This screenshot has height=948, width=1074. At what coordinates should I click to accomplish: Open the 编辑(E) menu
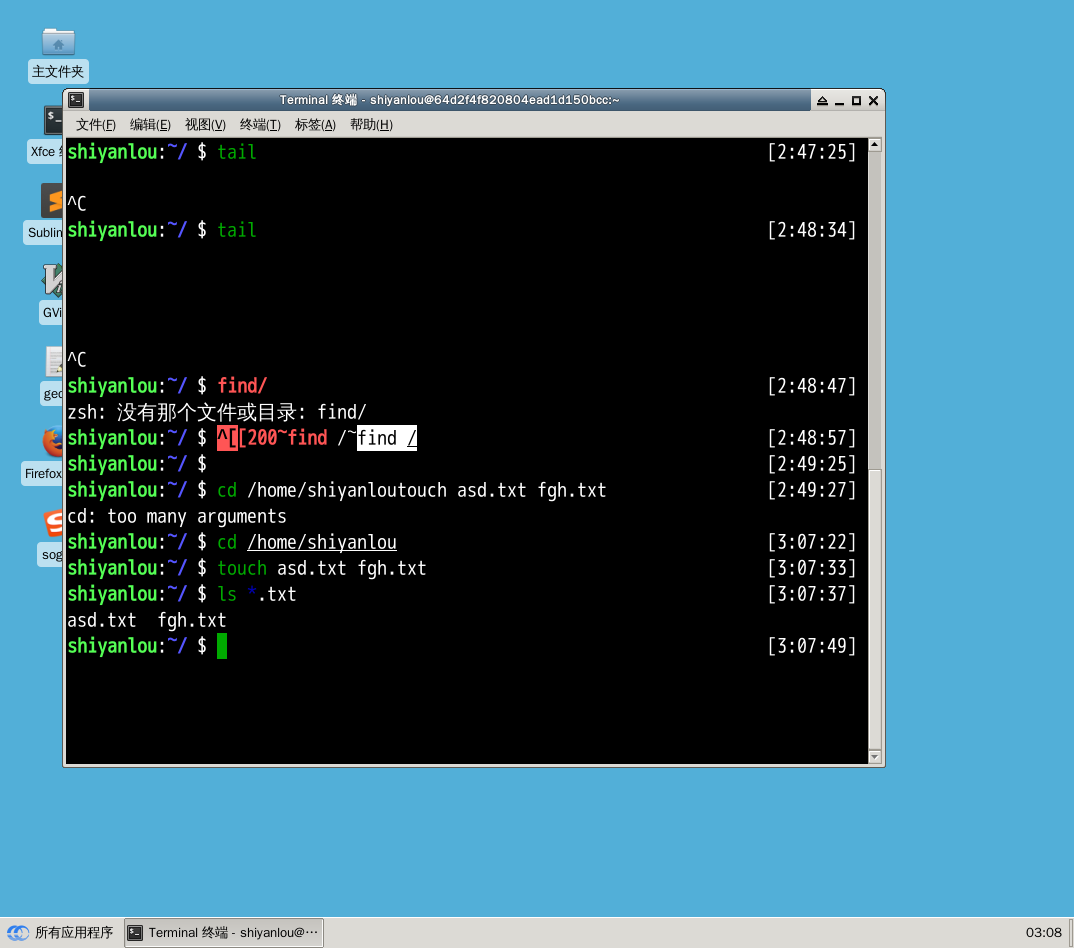(150, 125)
